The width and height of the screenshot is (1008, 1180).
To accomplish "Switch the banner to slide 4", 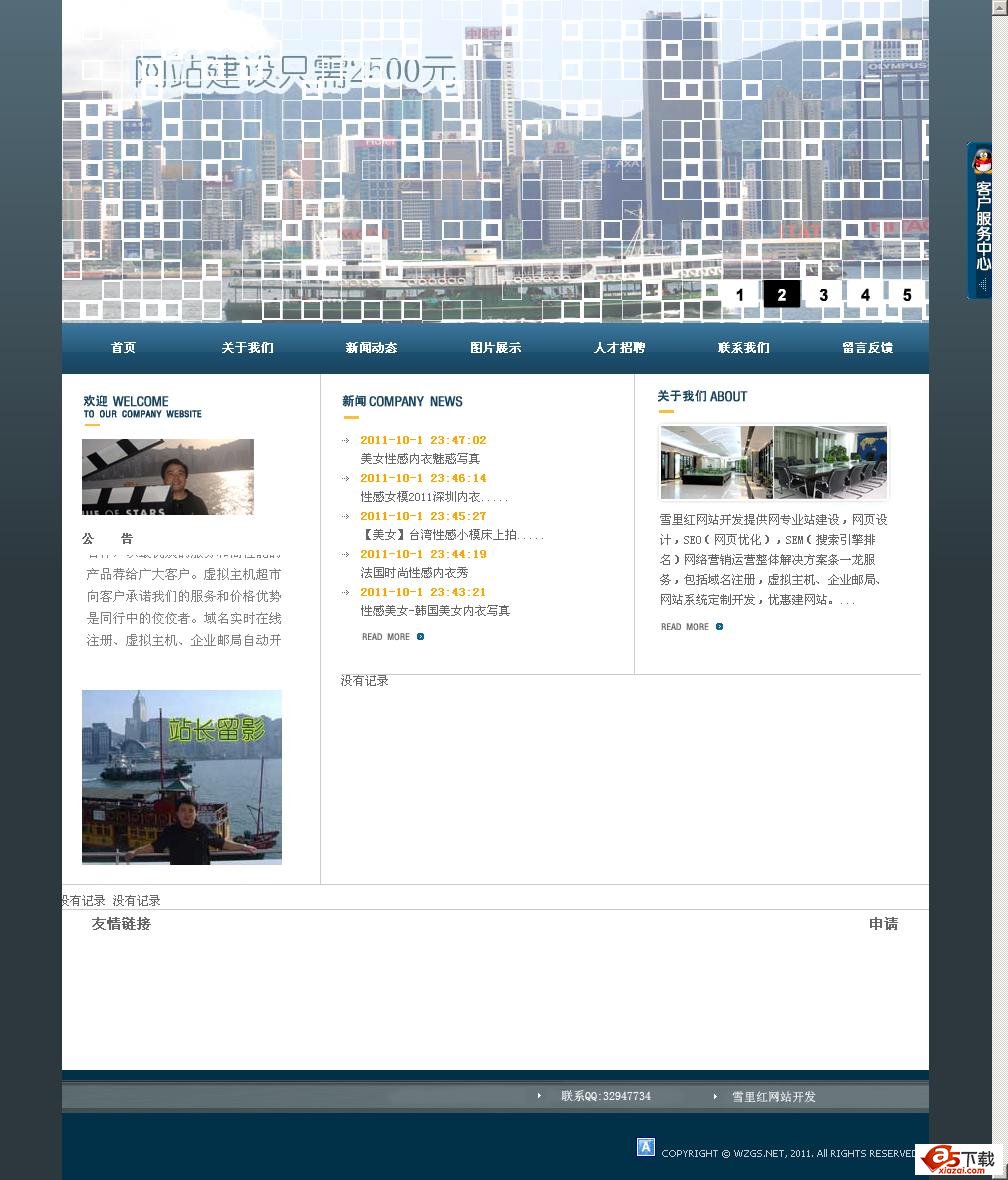I will tap(866, 295).
